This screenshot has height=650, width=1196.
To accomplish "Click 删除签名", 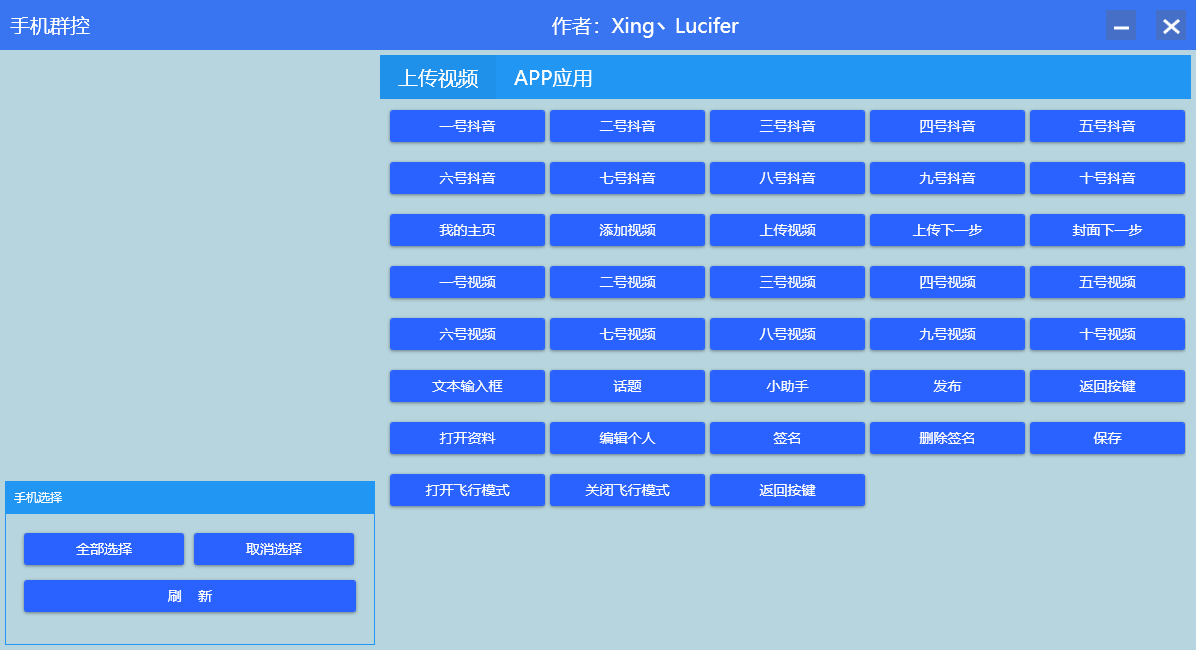I will pos(947,438).
